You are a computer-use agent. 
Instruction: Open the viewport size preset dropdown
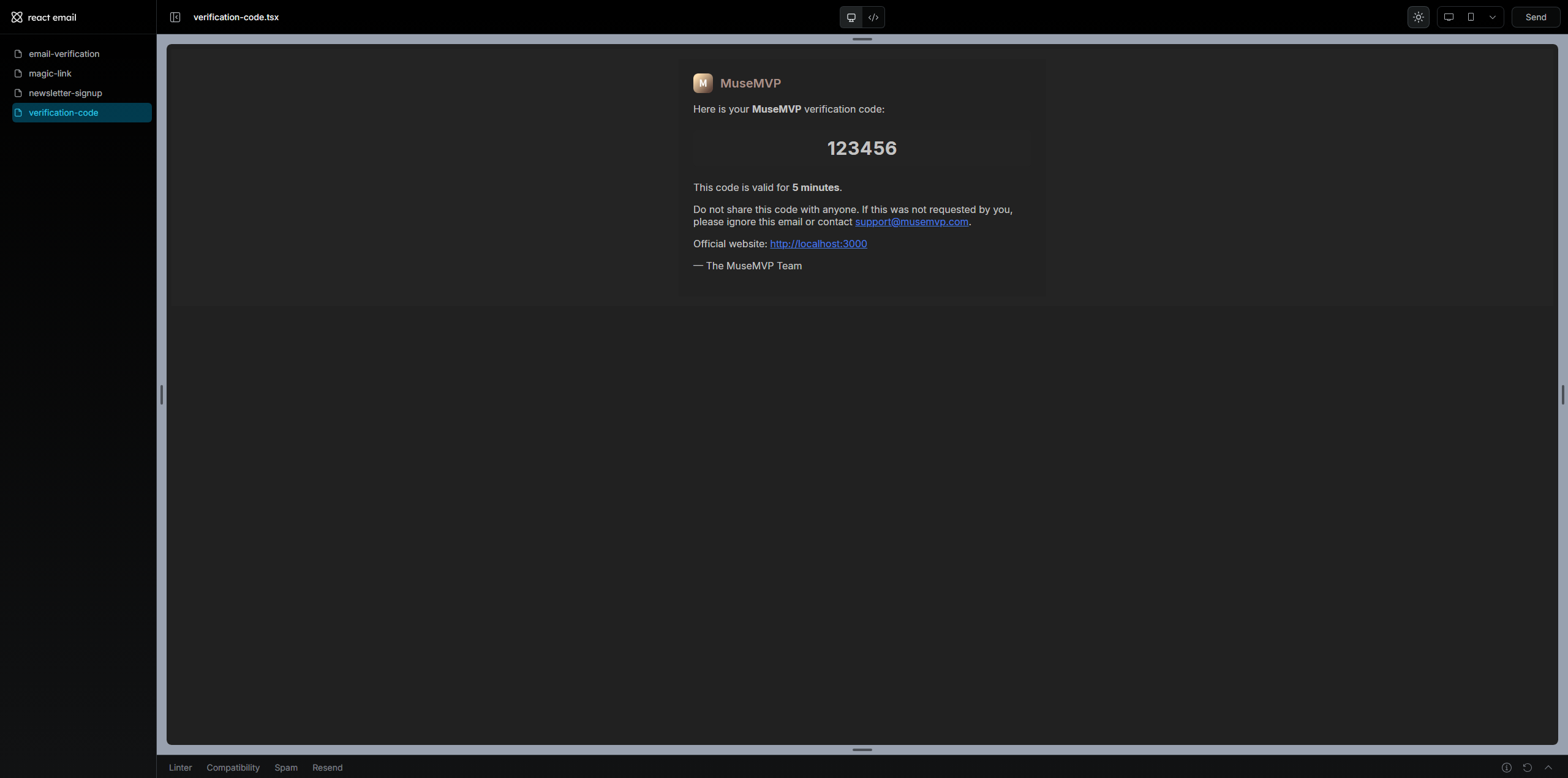[x=1493, y=17]
